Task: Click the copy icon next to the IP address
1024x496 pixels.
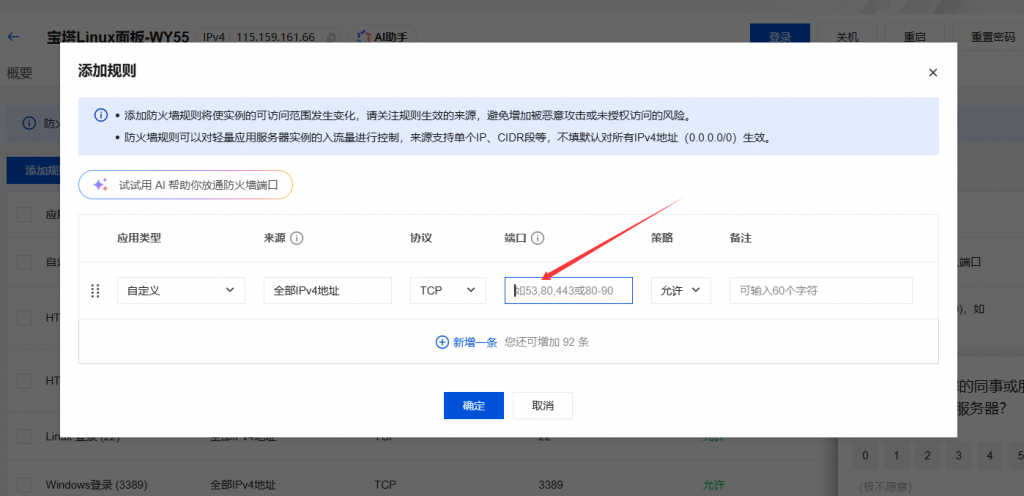Action: [x=331, y=37]
